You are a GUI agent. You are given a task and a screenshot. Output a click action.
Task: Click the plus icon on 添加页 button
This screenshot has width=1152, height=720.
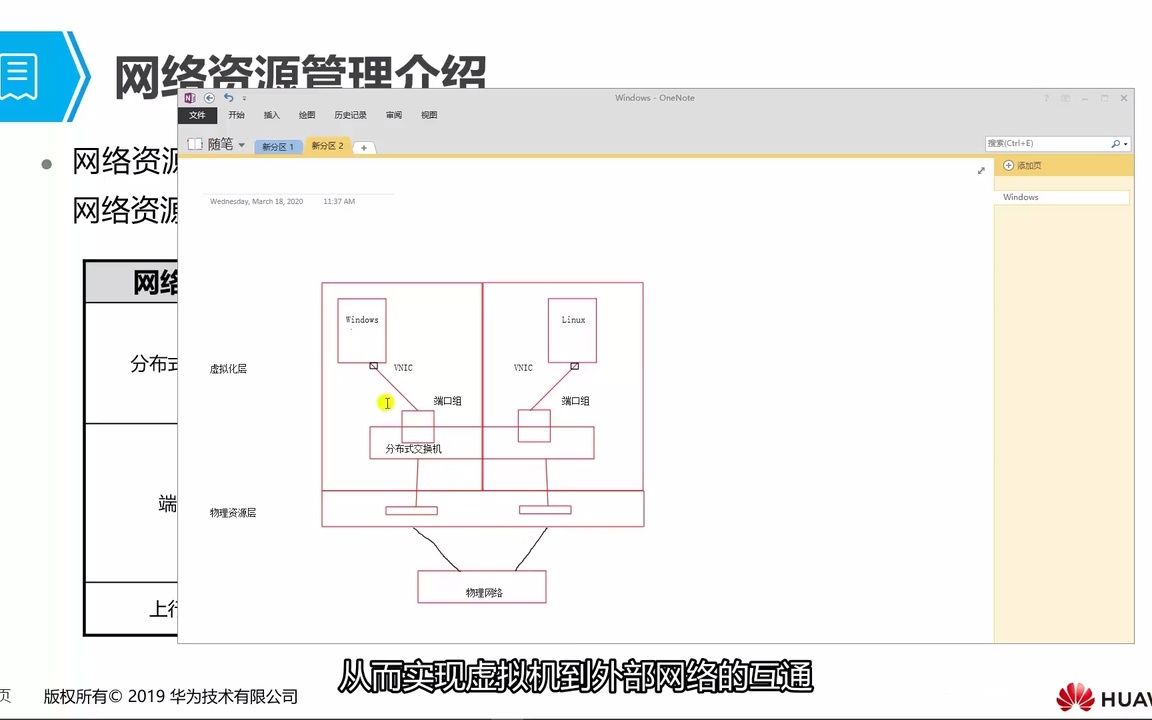tap(1008, 166)
